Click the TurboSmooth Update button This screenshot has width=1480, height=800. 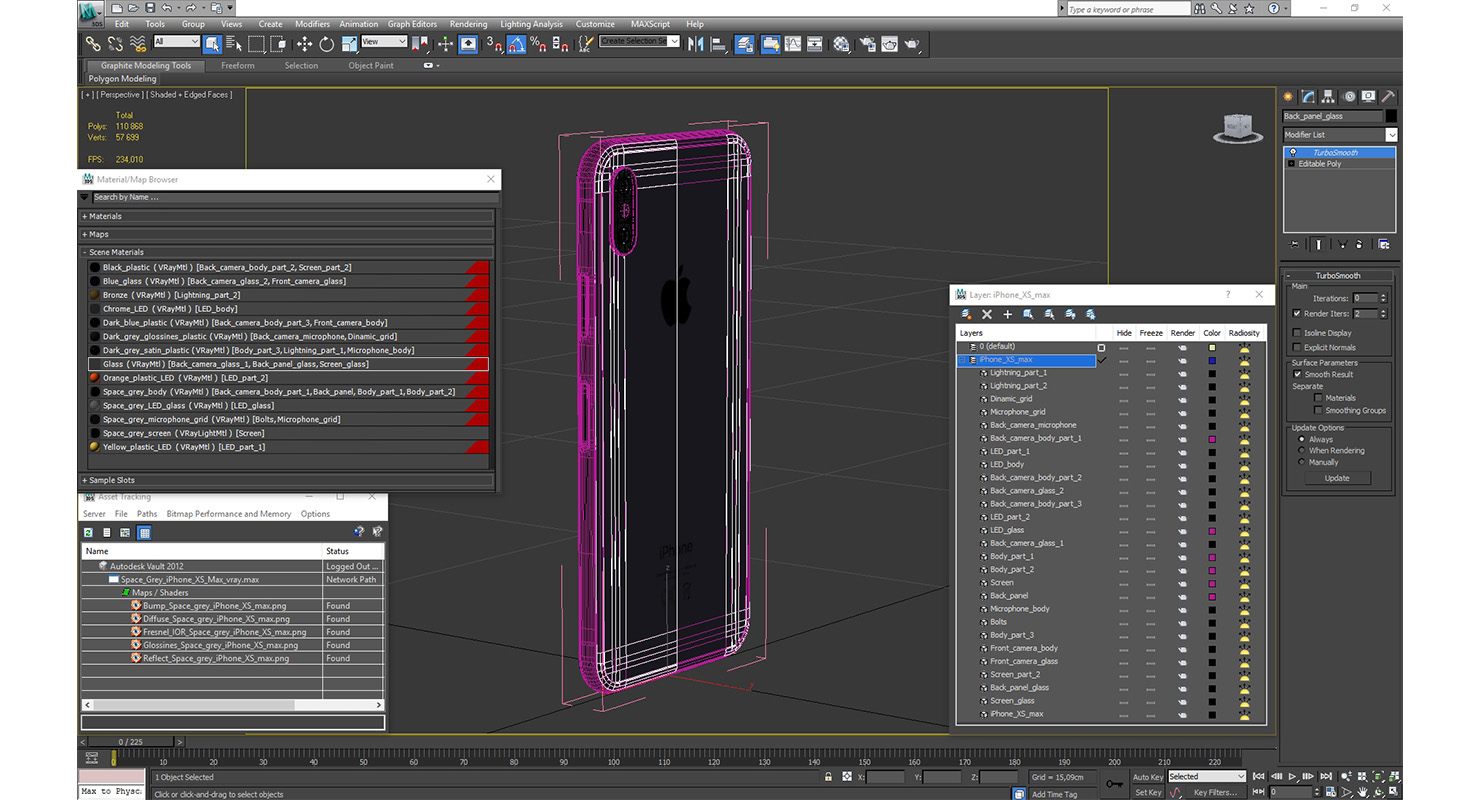coord(1337,478)
